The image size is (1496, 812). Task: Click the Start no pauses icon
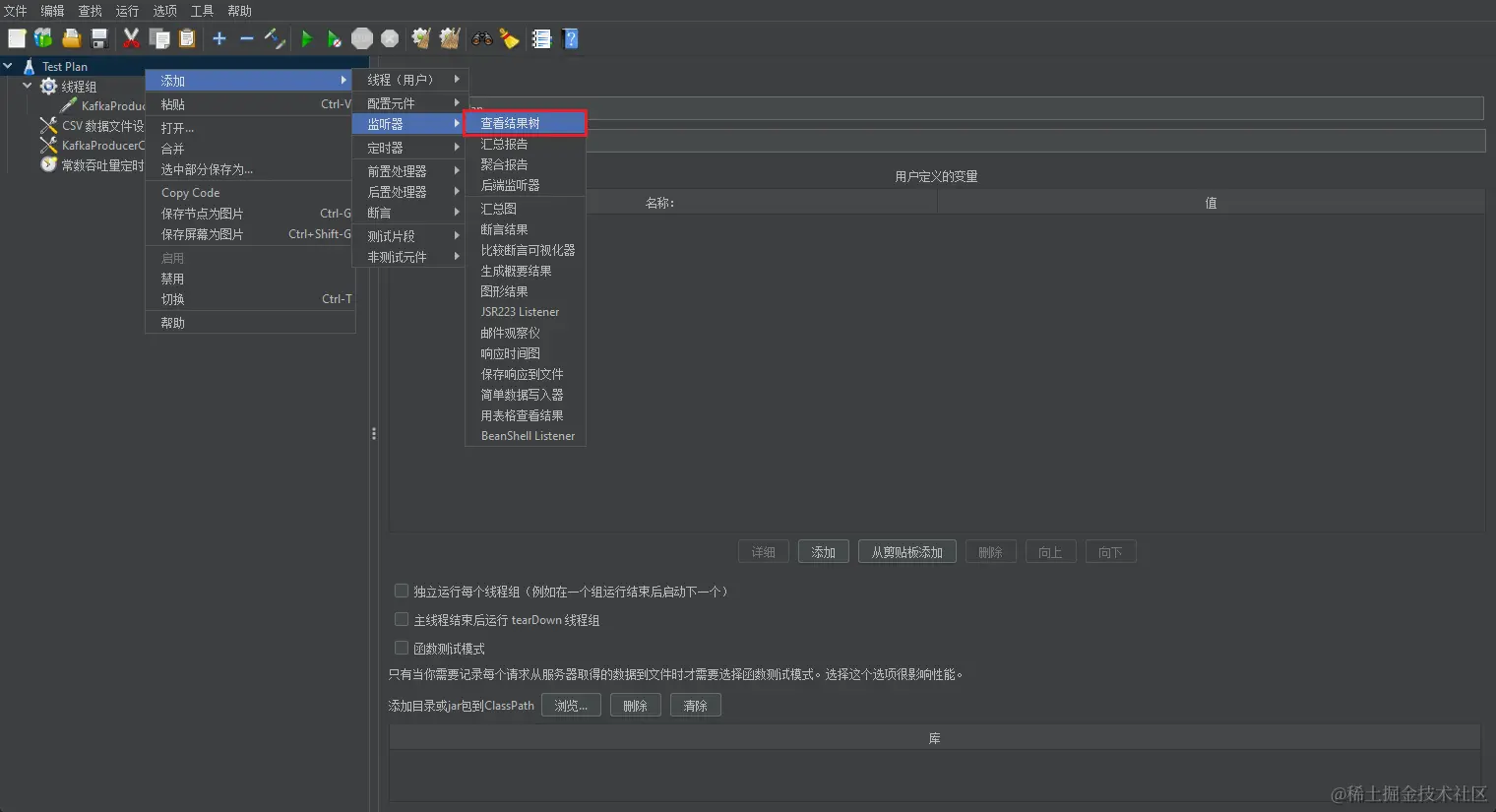click(x=335, y=38)
